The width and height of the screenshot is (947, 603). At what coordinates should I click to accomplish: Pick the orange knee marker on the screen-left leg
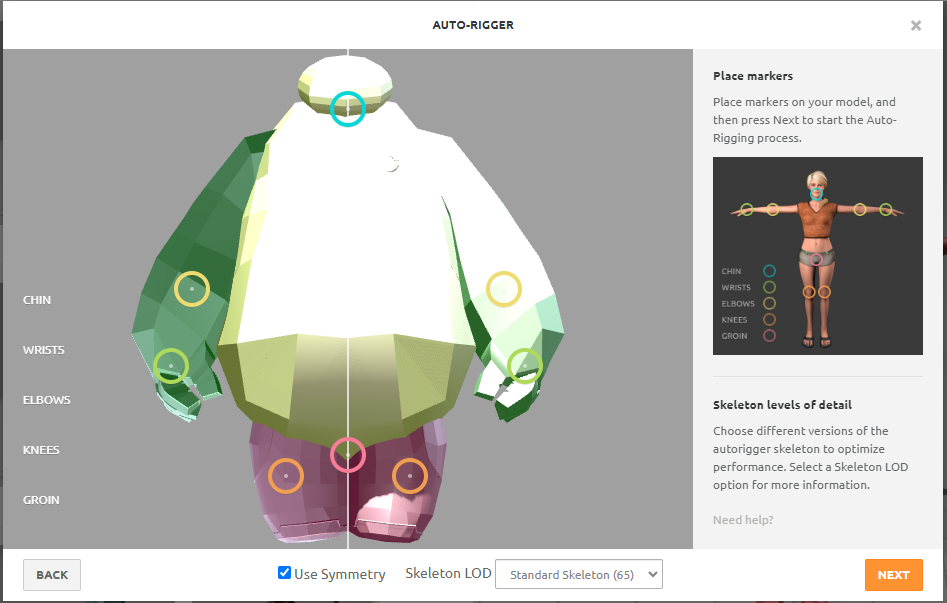tap(286, 476)
